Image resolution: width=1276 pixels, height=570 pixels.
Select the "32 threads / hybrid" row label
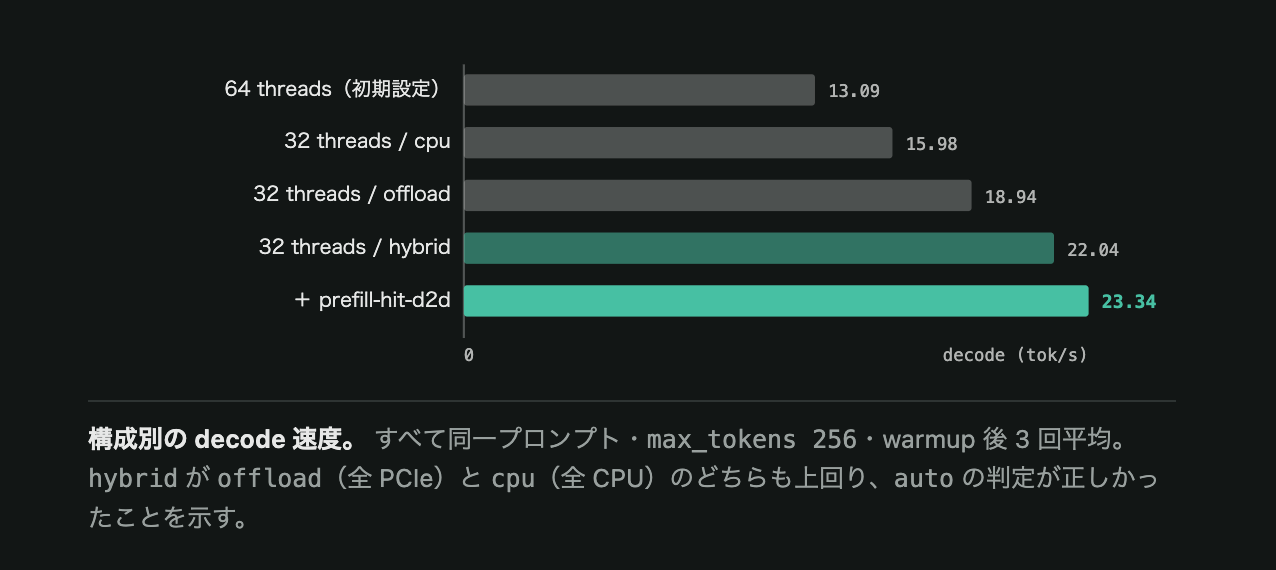[x=355, y=247]
